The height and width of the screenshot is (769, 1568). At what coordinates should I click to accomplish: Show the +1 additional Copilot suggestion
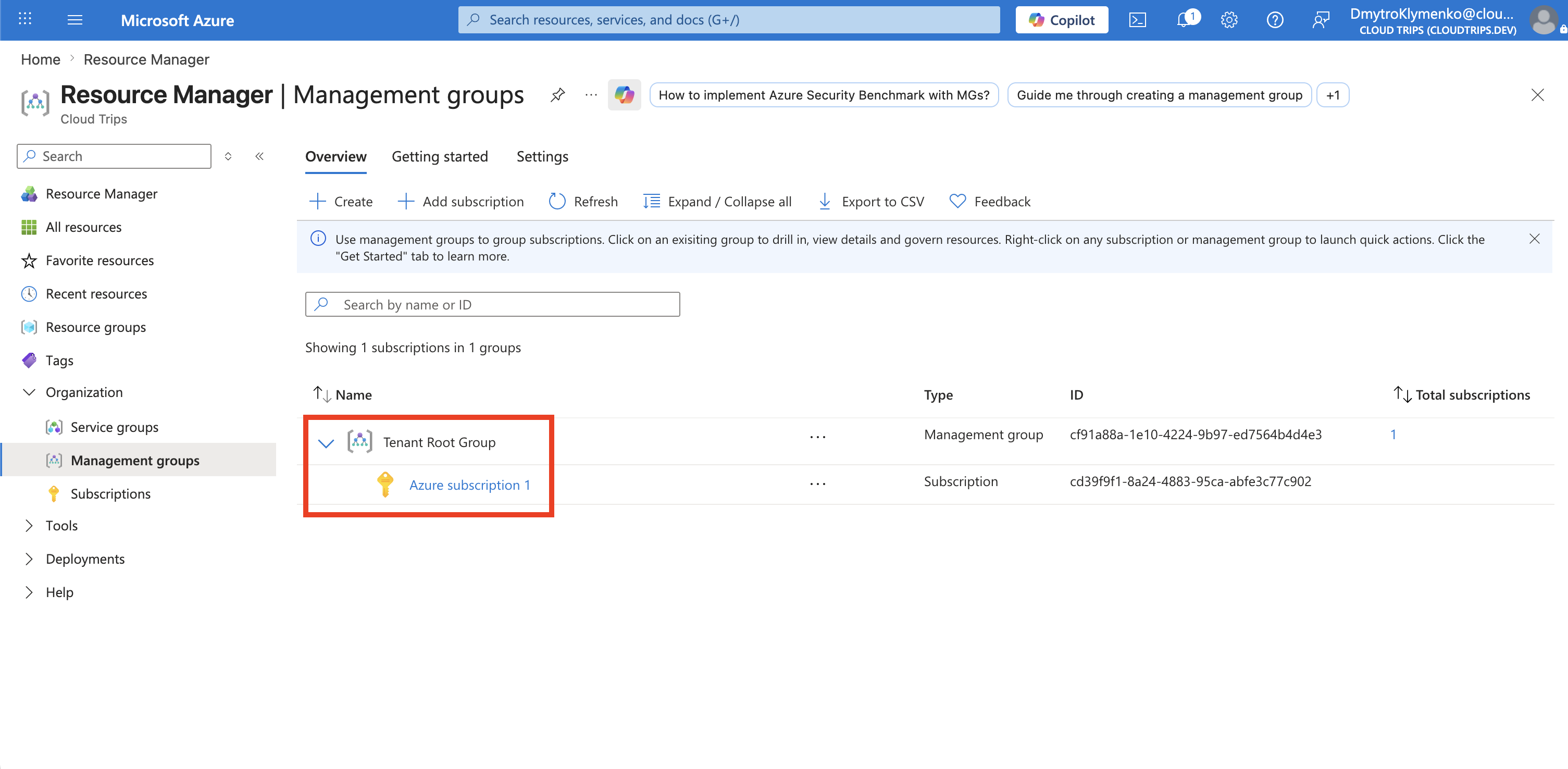pos(1333,95)
